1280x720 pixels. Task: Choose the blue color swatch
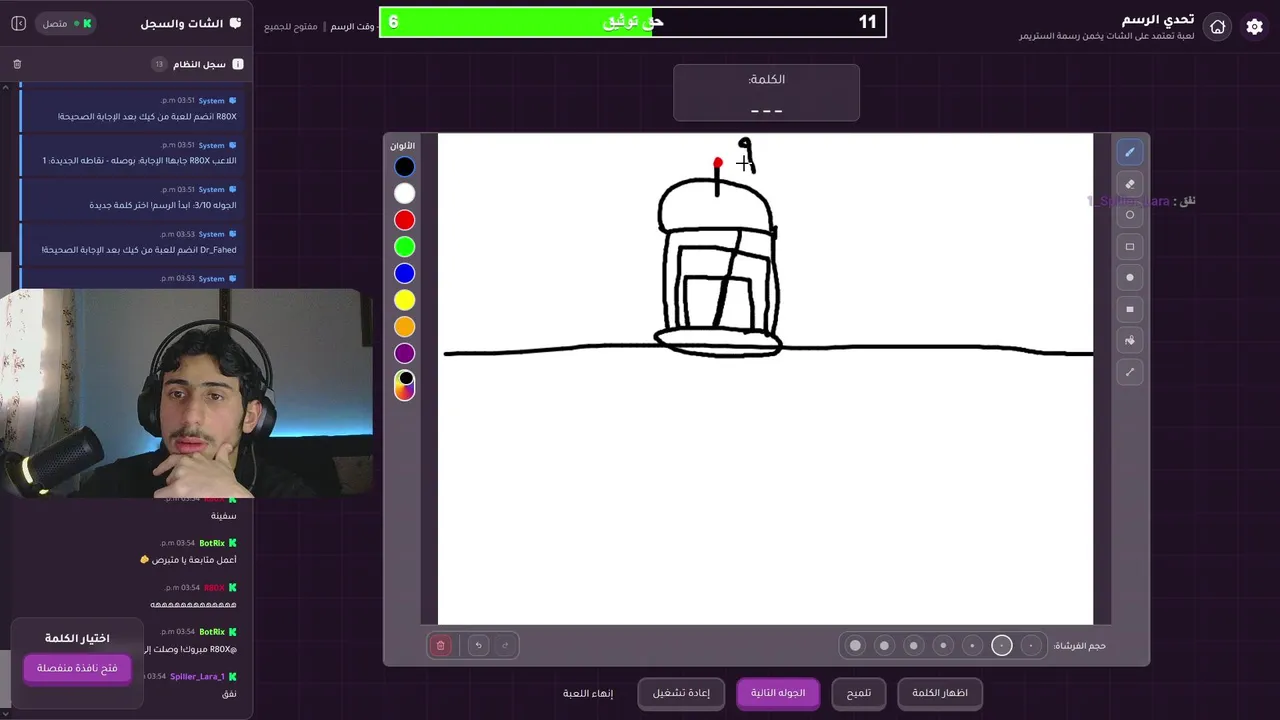[404, 273]
